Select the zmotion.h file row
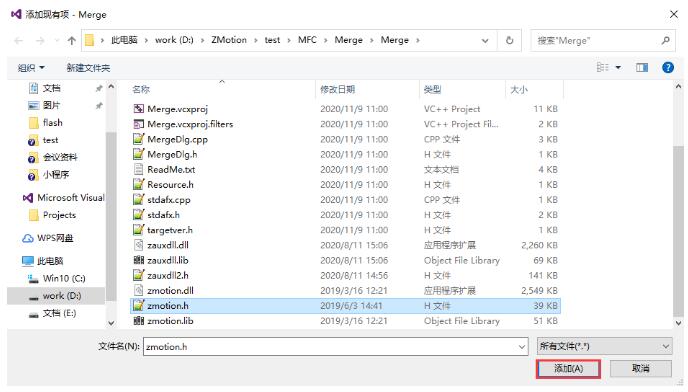The image size is (688, 392). coord(345,306)
